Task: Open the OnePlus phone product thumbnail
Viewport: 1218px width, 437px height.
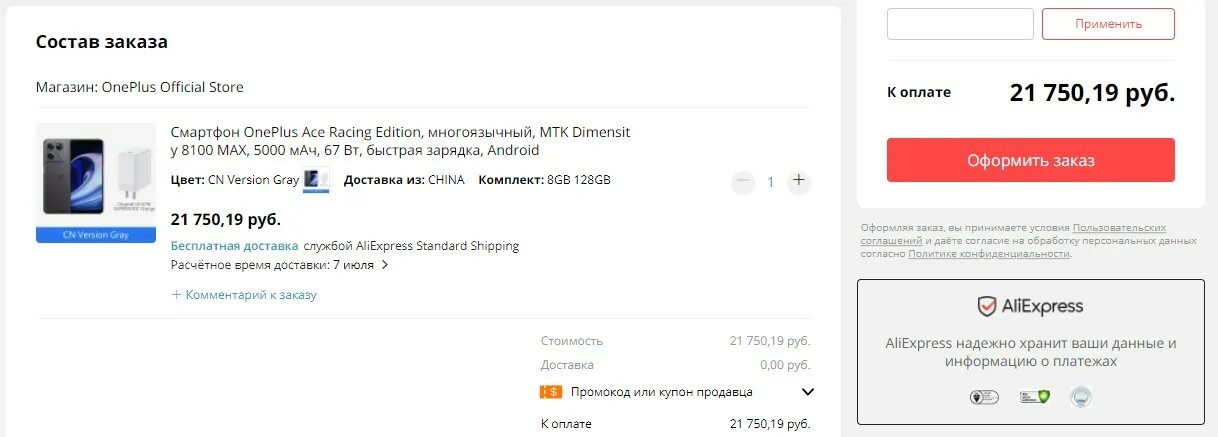Action: (x=96, y=183)
